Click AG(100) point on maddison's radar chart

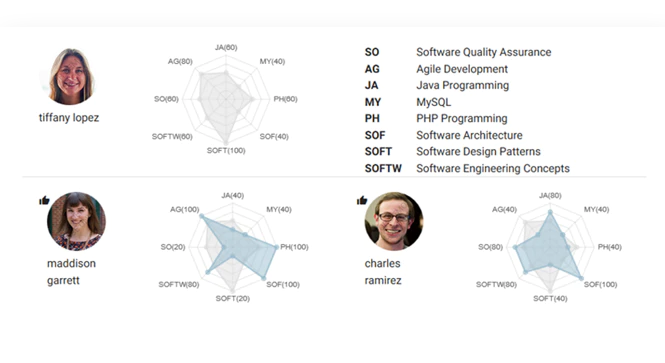point(202,216)
